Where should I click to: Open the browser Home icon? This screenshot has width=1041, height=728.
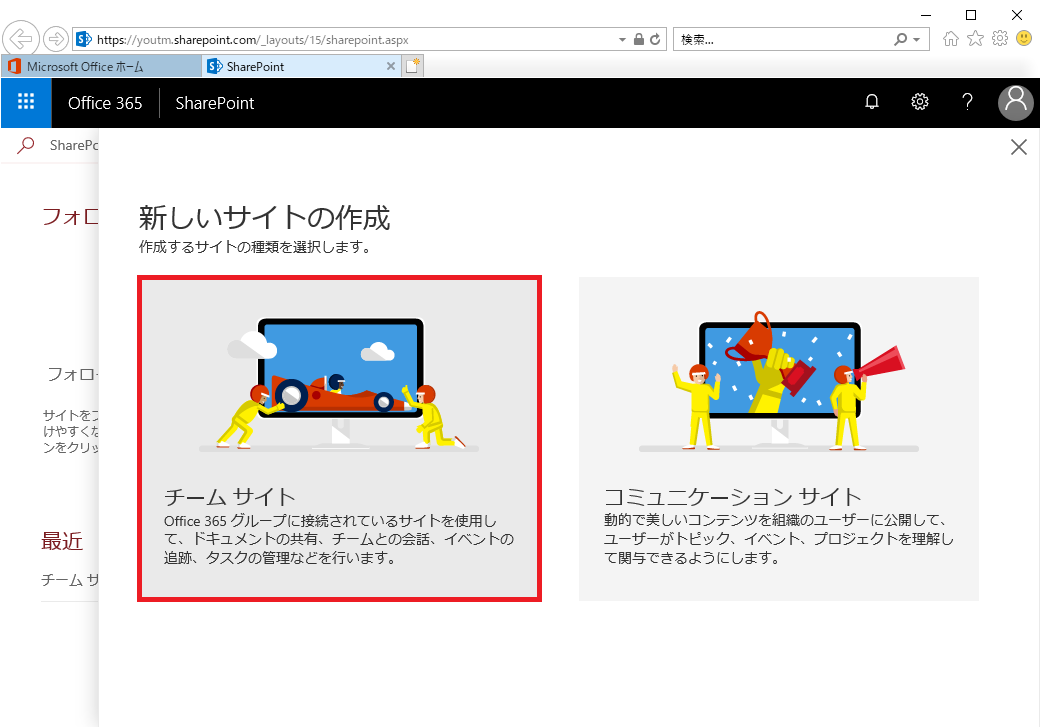tap(951, 39)
